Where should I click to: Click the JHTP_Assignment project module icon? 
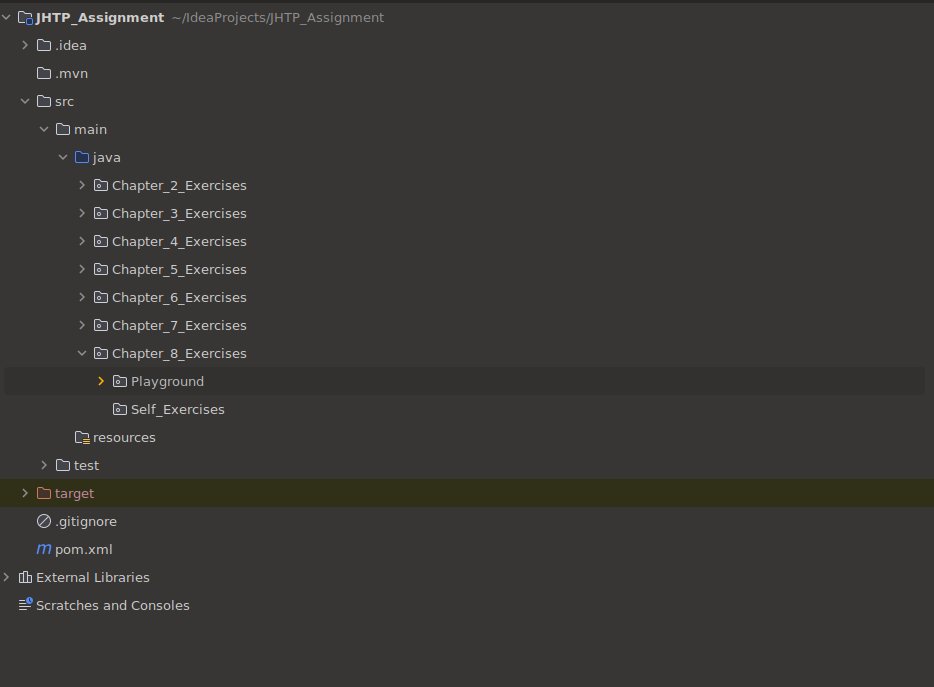(x=25, y=18)
